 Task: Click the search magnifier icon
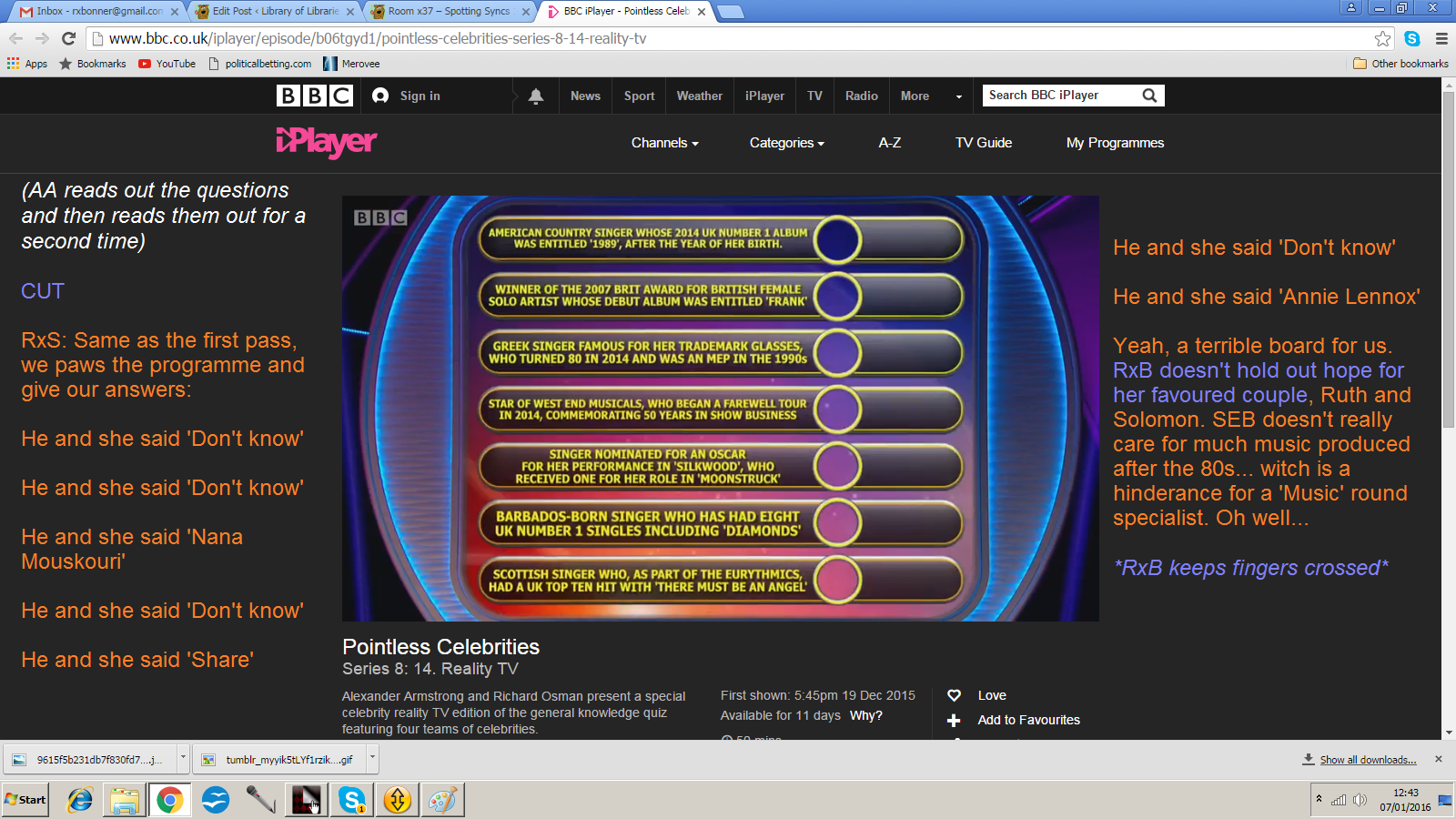1149,96
